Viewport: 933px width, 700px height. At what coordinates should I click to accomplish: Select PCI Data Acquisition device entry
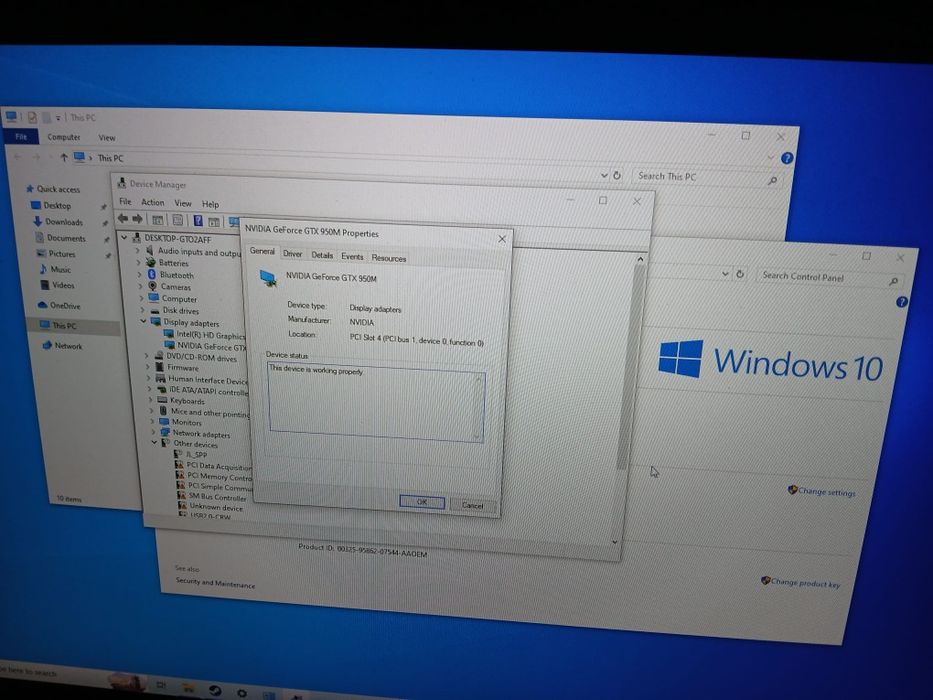(219, 466)
